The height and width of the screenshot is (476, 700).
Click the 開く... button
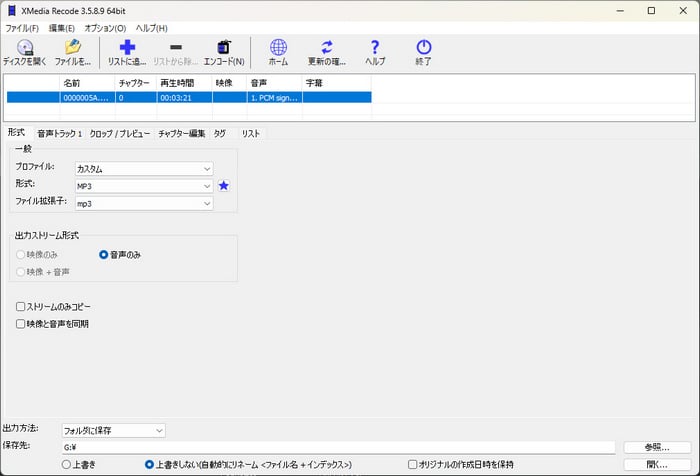tap(657, 464)
